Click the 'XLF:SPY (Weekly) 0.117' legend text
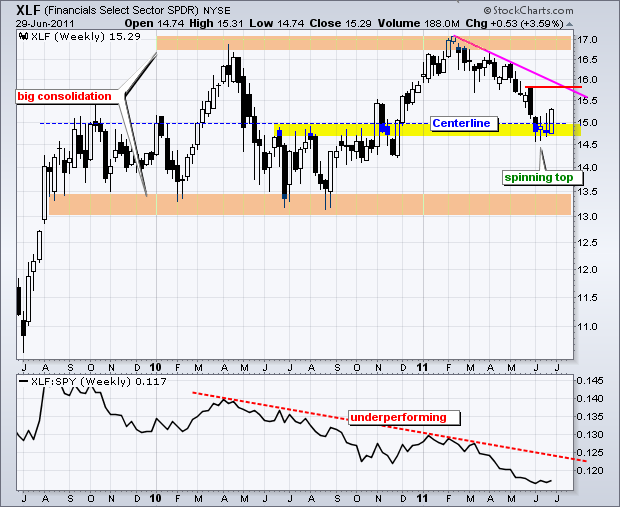This screenshot has height=507, width=620. pos(98,382)
